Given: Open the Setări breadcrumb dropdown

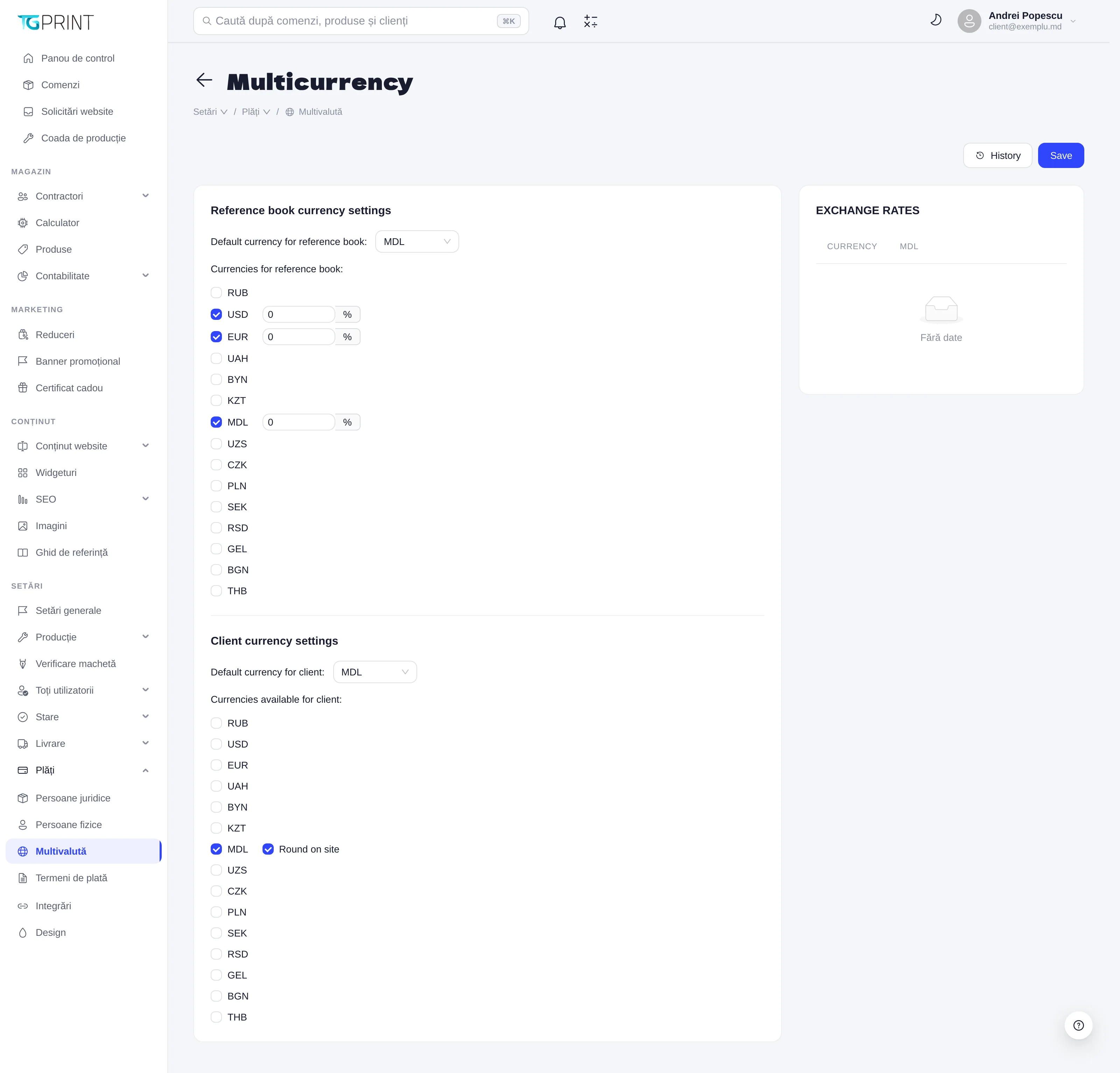Looking at the screenshot, I should tap(210, 112).
